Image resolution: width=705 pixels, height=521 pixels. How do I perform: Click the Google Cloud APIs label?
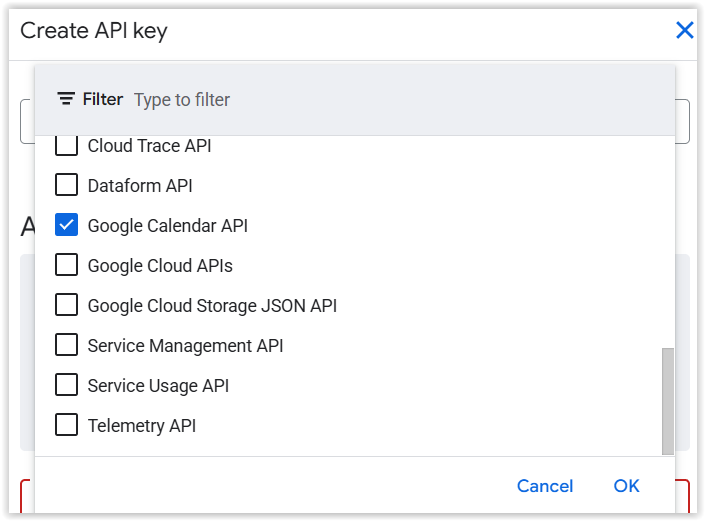click(x=160, y=266)
